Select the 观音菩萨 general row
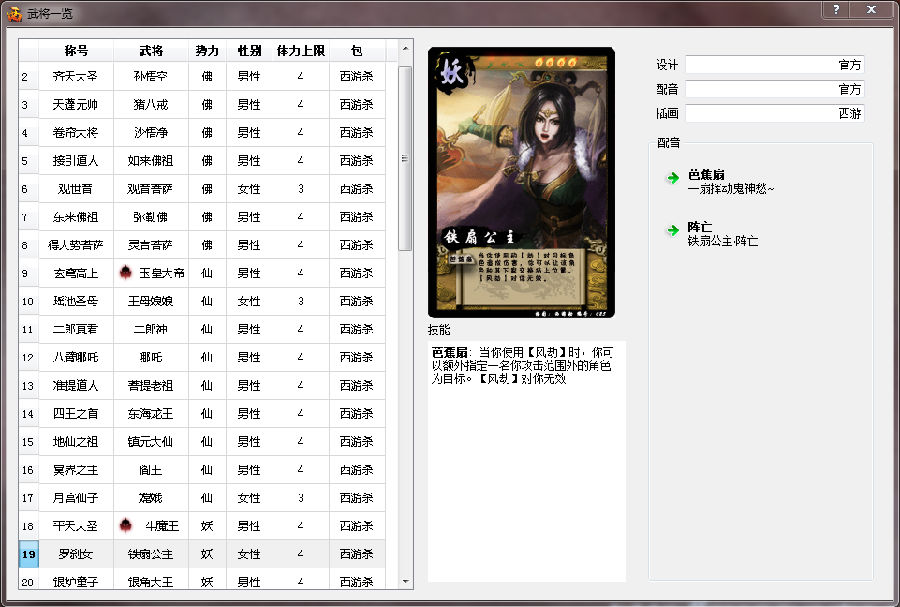Screen dimensions: 900x607 tap(151, 188)
